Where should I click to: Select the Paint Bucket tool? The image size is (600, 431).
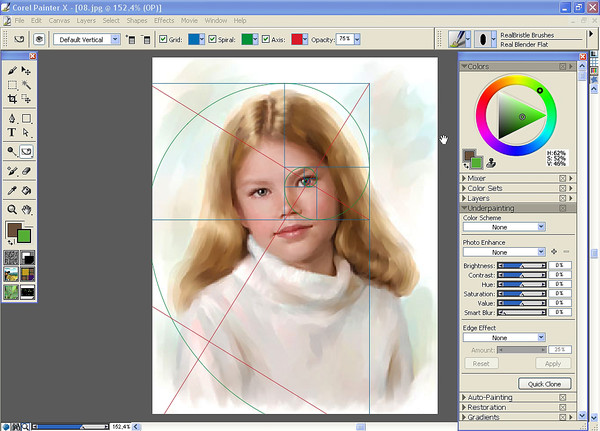coord(26,190)
